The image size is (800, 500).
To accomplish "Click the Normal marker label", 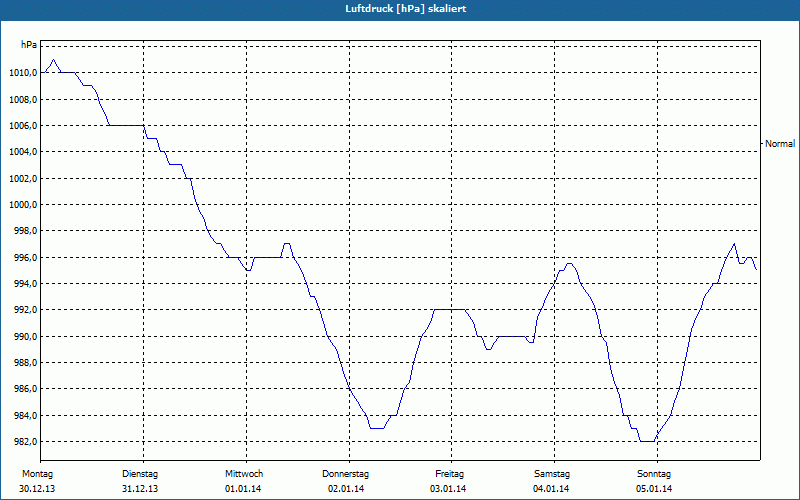I will 780,144.
